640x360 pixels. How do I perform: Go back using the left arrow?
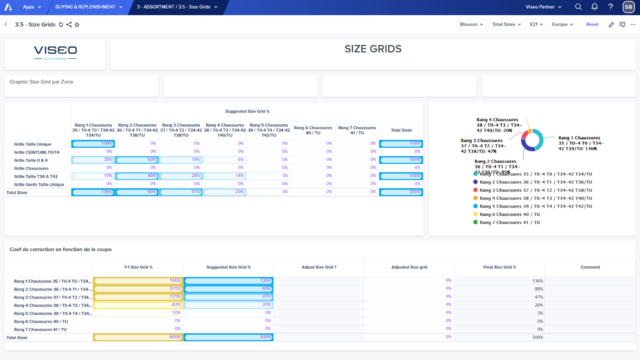[6, 24]
